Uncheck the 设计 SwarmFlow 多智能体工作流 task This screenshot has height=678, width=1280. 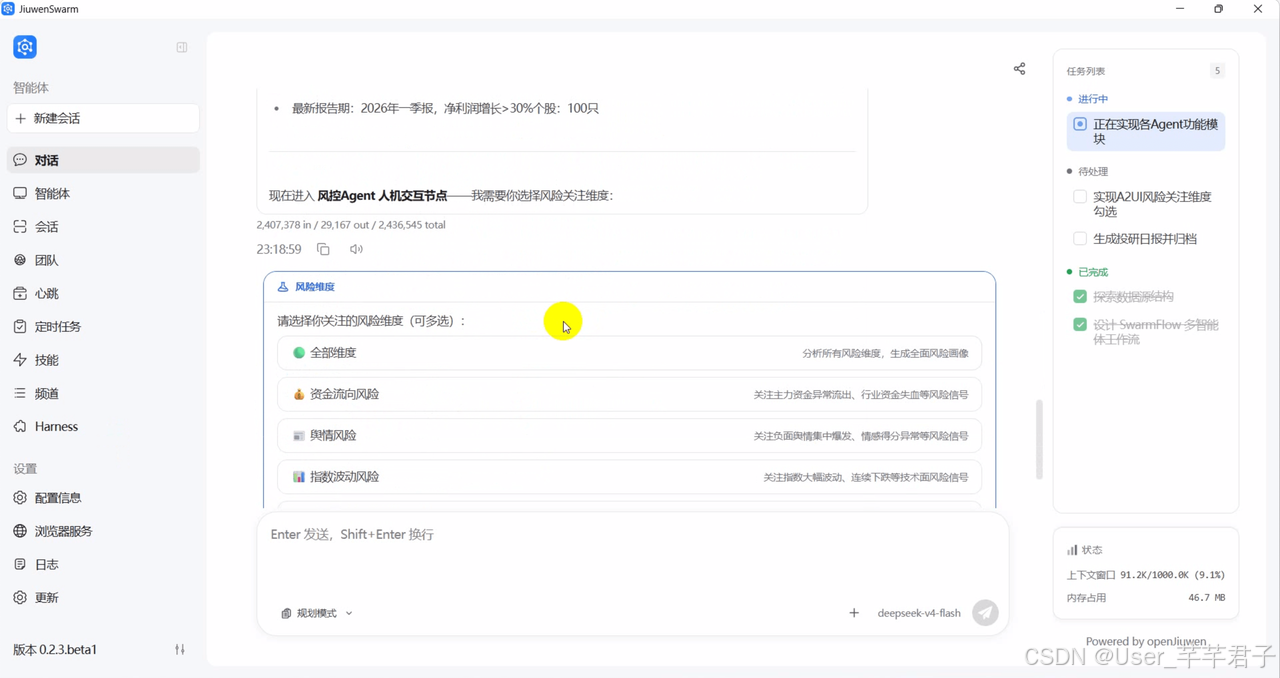[x=1080, y=325]
